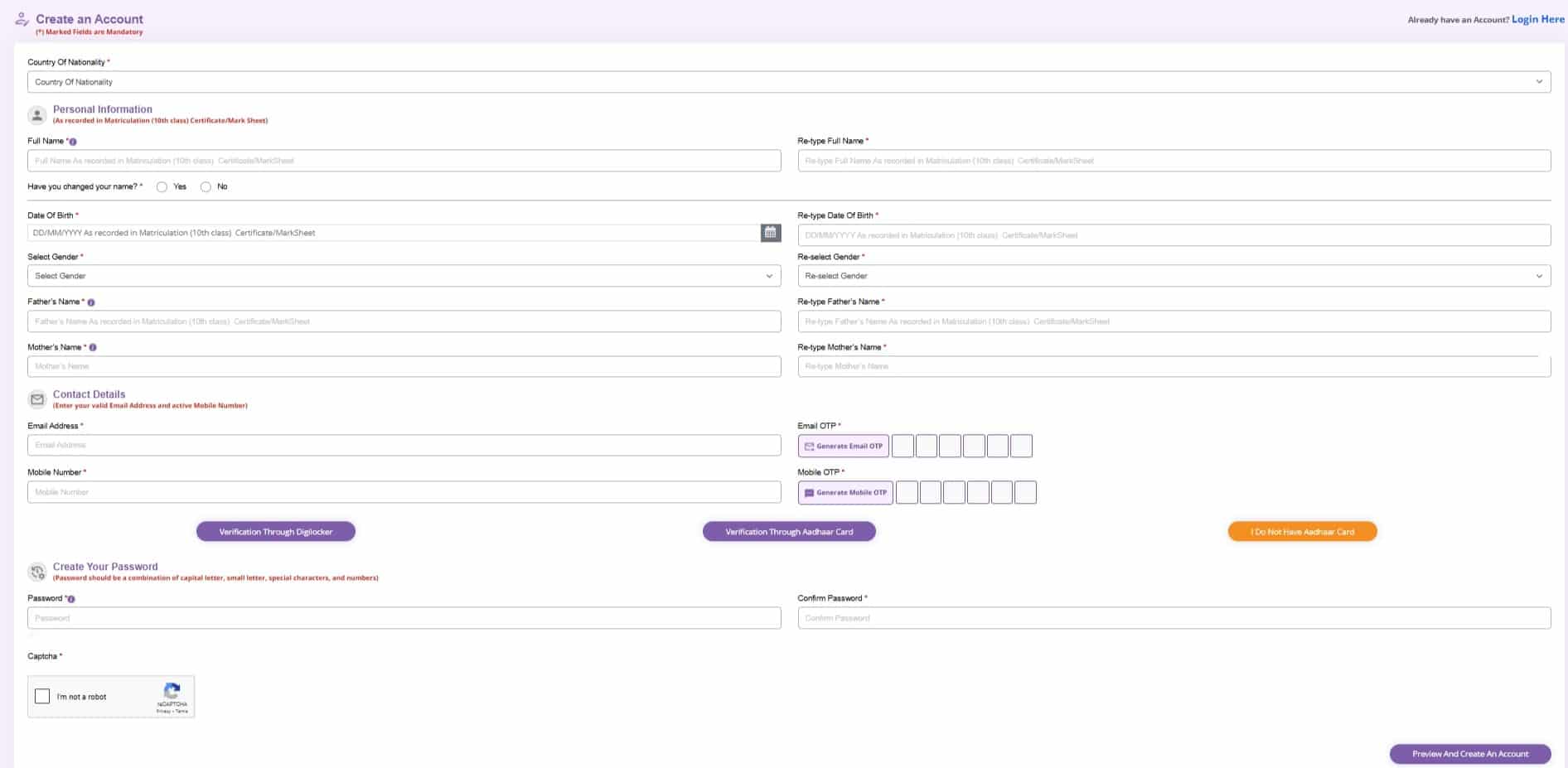The height and width of the screenshot is (768, 1568).
Task: Click Generate Mobile OTP button
Action: click(844, 493)
